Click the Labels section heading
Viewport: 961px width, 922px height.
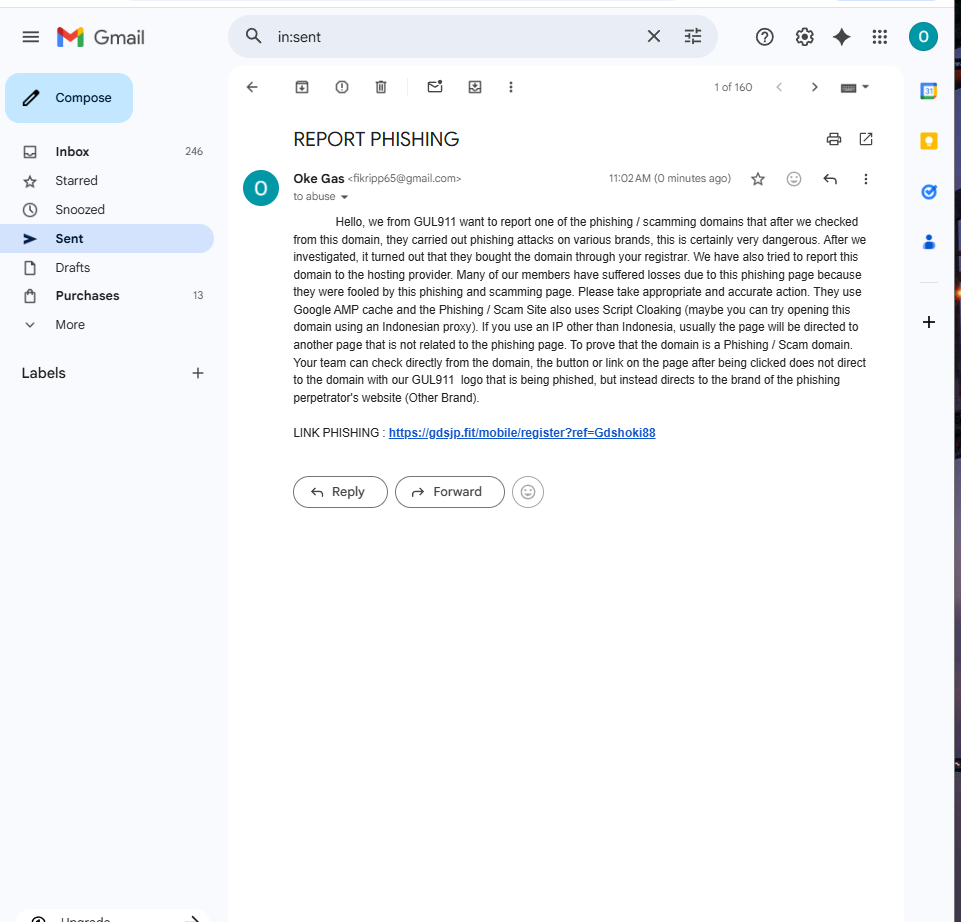pos(44,373)
